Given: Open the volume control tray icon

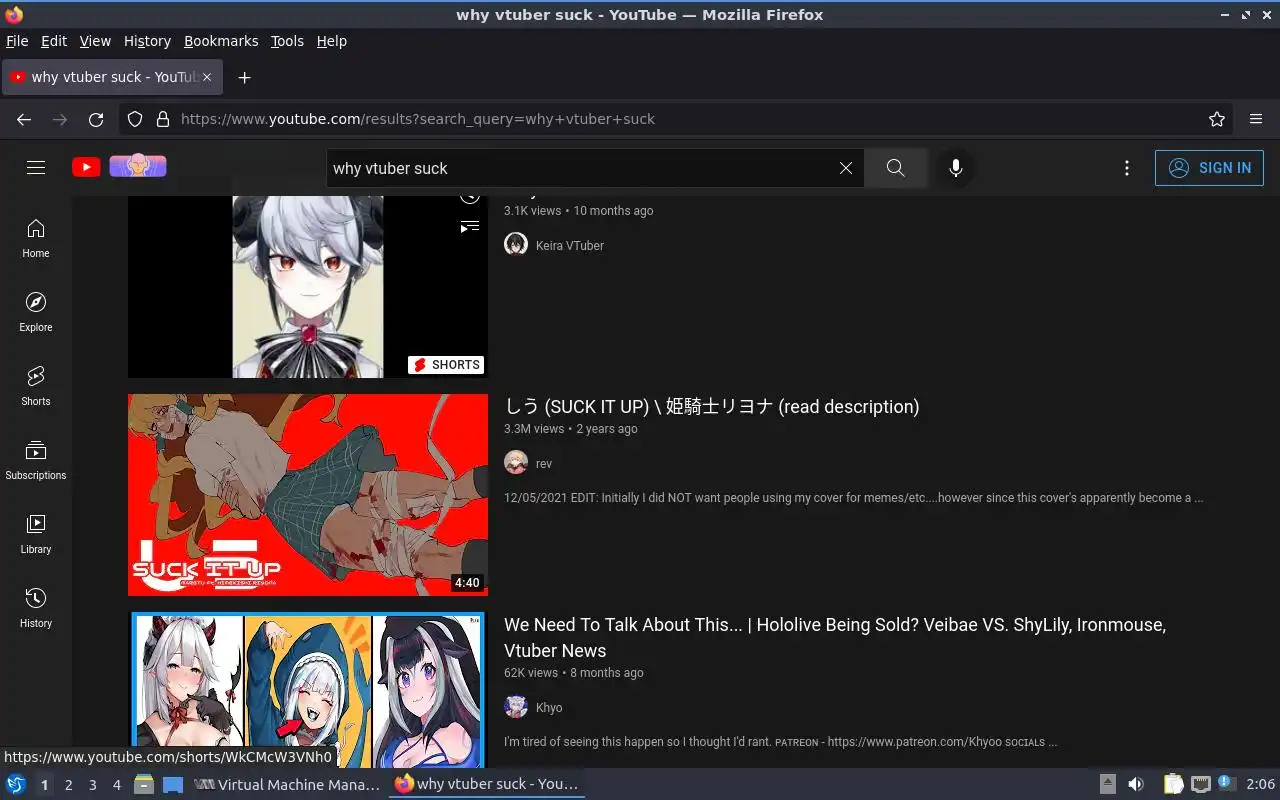Looking at the screenshot, I should (x=1136, y=784).
